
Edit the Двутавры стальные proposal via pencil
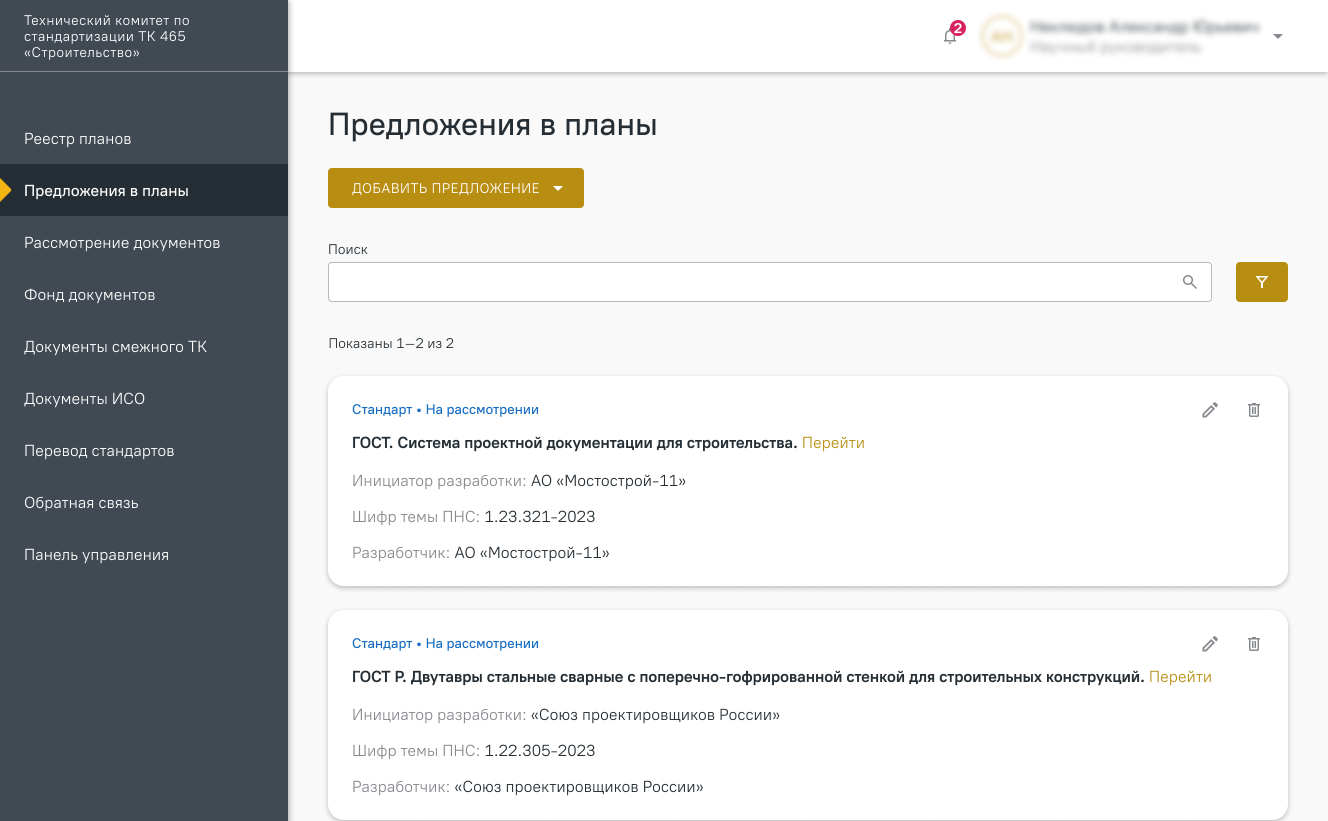[x=1210, y=644]
